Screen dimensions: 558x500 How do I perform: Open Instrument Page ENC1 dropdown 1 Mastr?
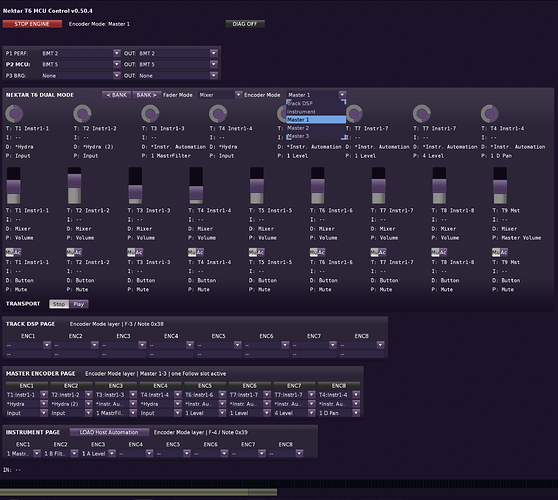(x=23, y=453)
